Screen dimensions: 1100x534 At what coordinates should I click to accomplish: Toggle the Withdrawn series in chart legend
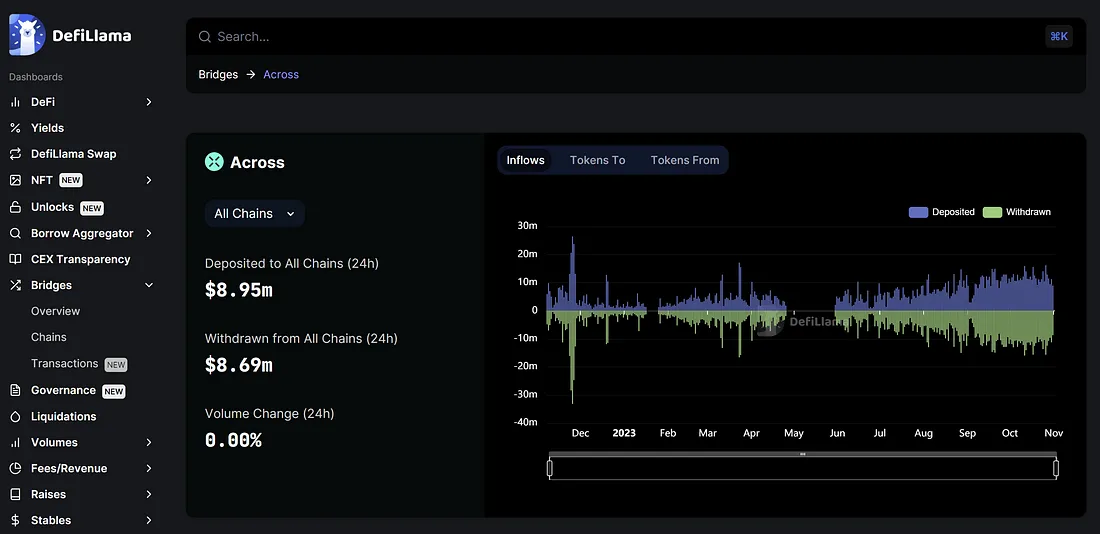1017,212
